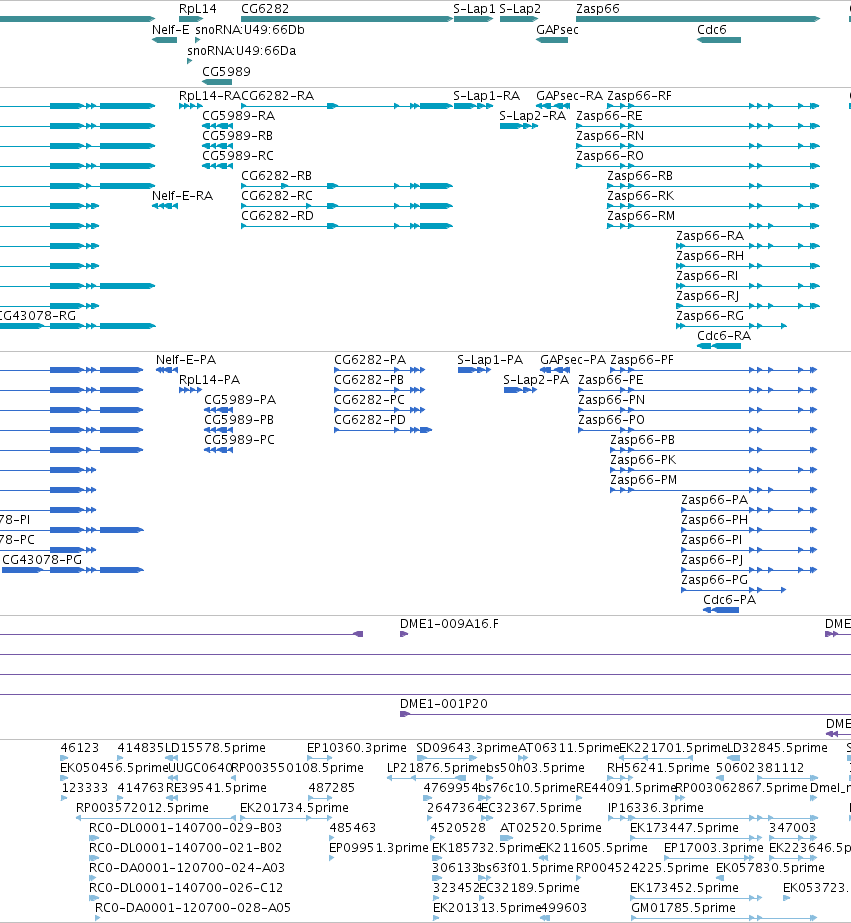Click EST GM01785.5prime
Image resolution: width=851 pixels, height=923 pixels.
683,908
